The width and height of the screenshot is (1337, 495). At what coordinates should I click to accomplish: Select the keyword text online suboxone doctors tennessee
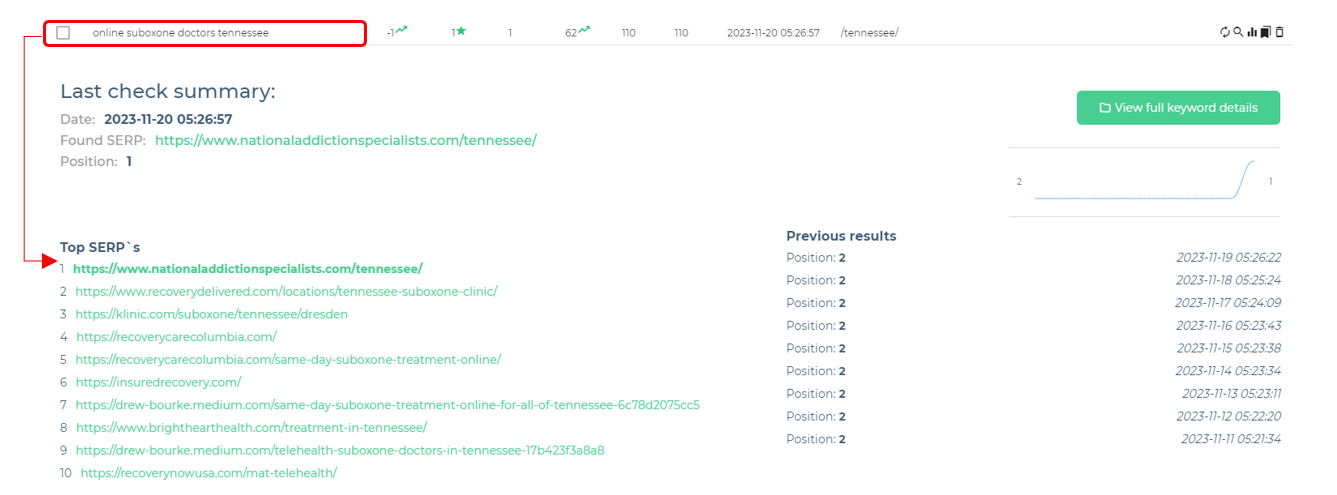click(180, 33)
